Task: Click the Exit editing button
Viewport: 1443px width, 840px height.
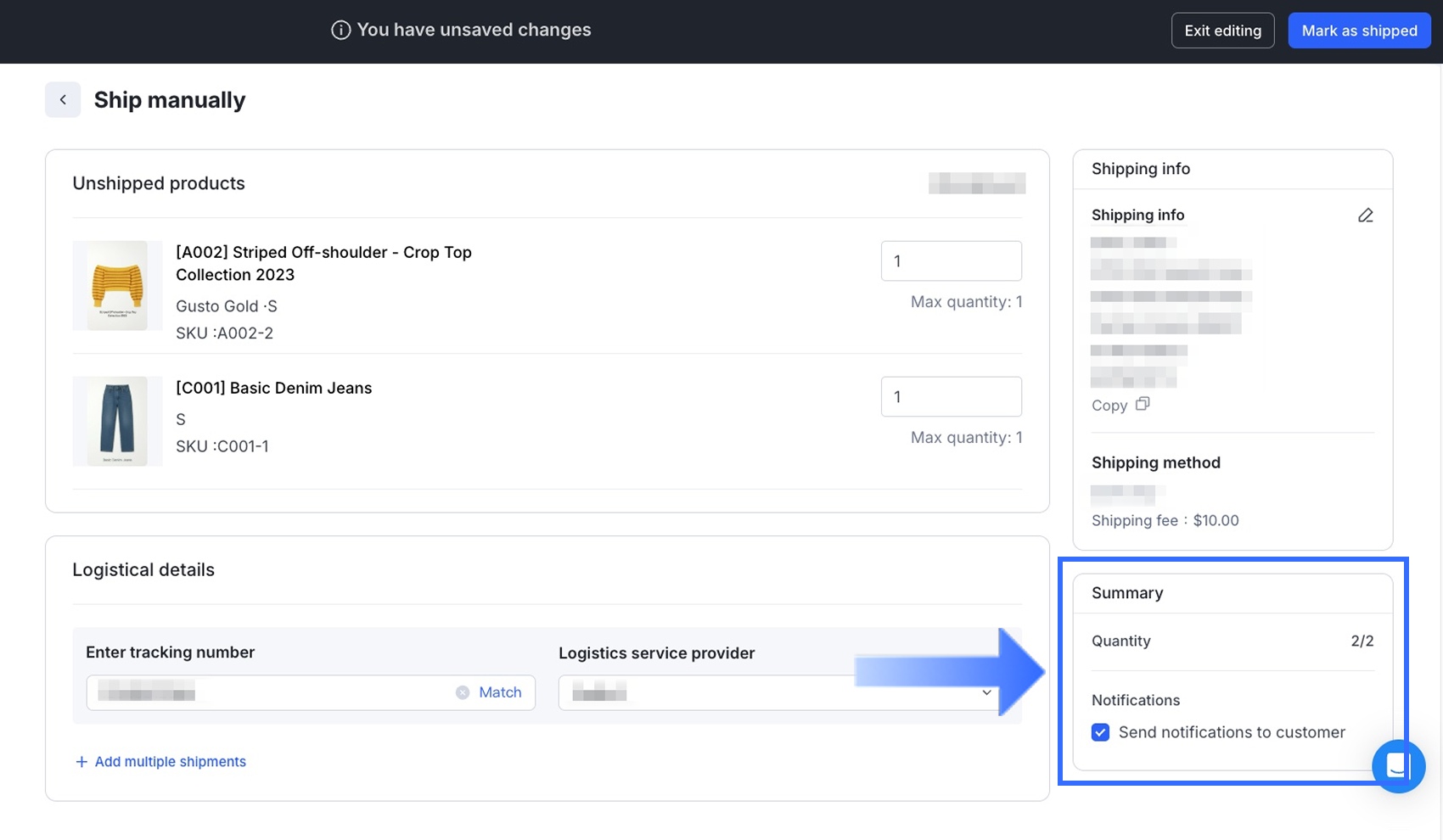Action: click(x=1222, y=31)
